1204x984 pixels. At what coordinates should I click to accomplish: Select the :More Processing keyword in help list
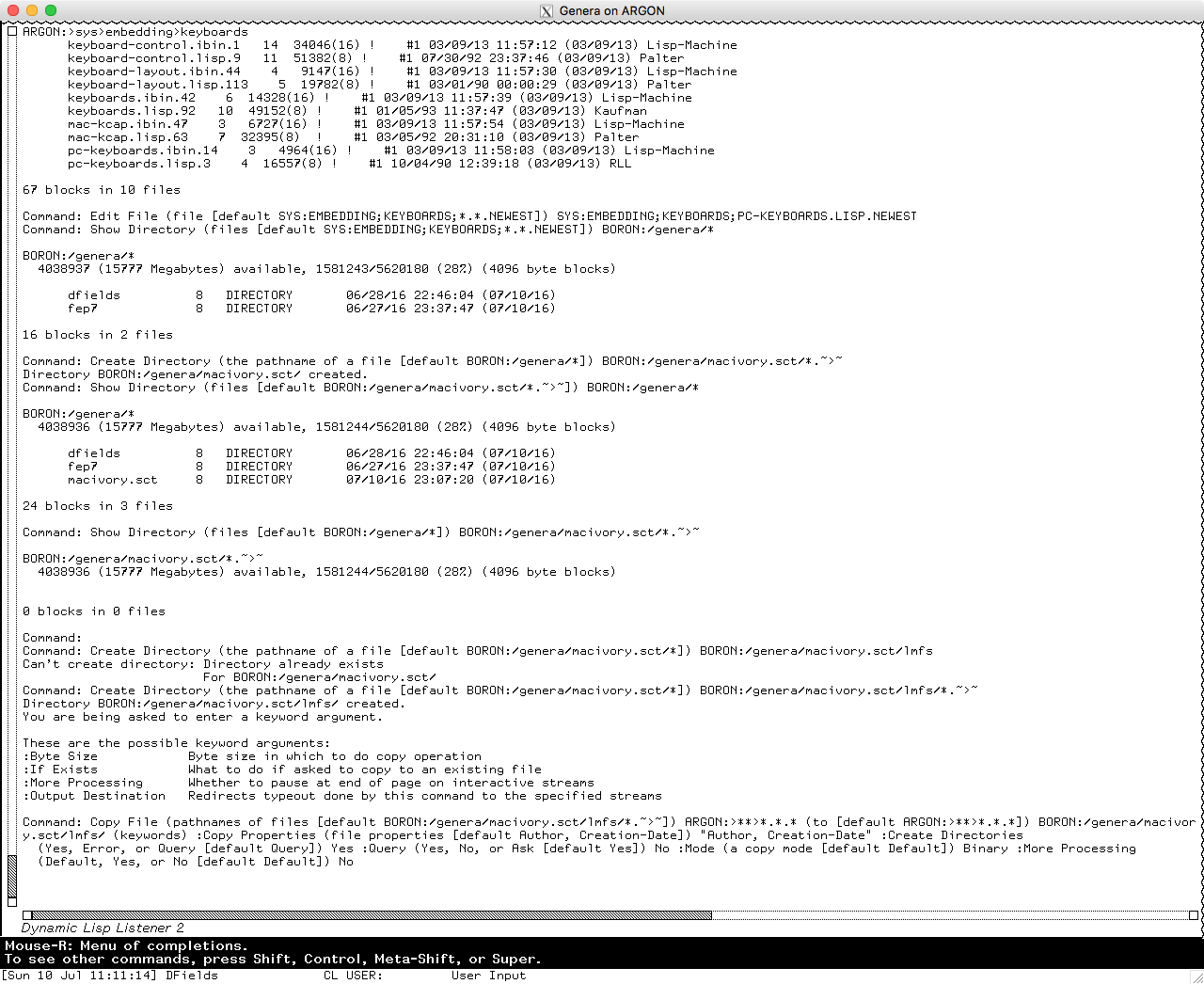[x=83, y=783]
